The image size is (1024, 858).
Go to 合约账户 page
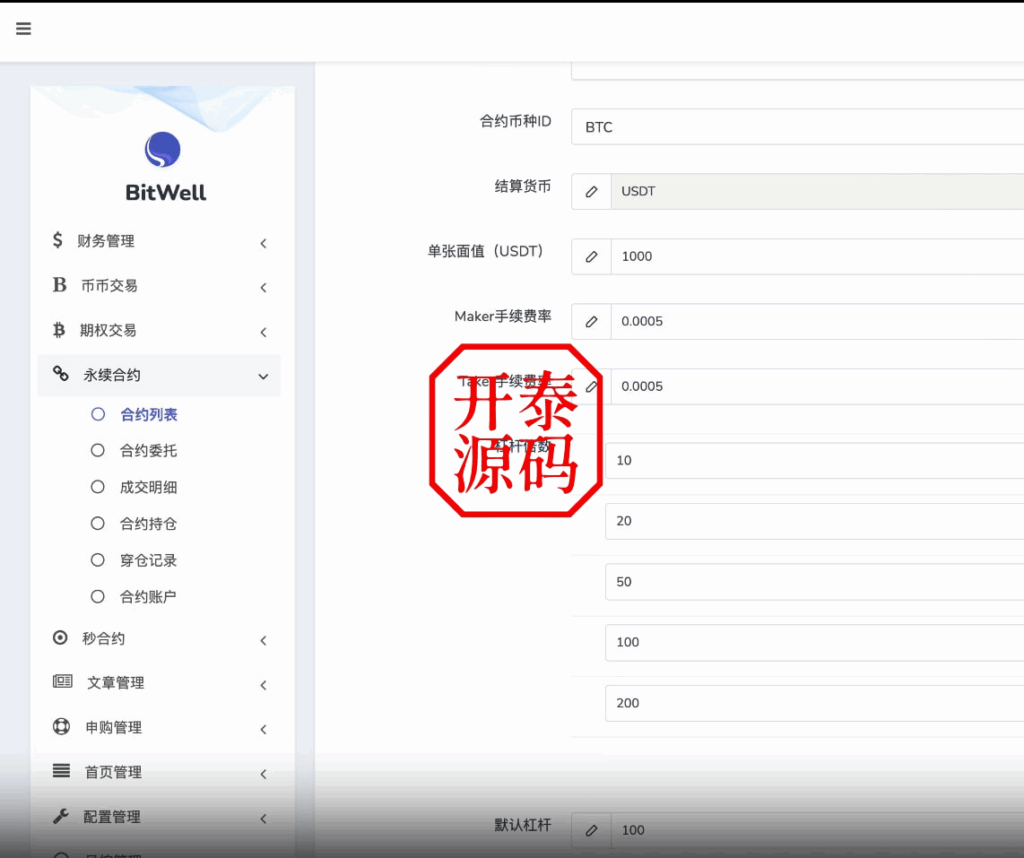click(148, 597)
